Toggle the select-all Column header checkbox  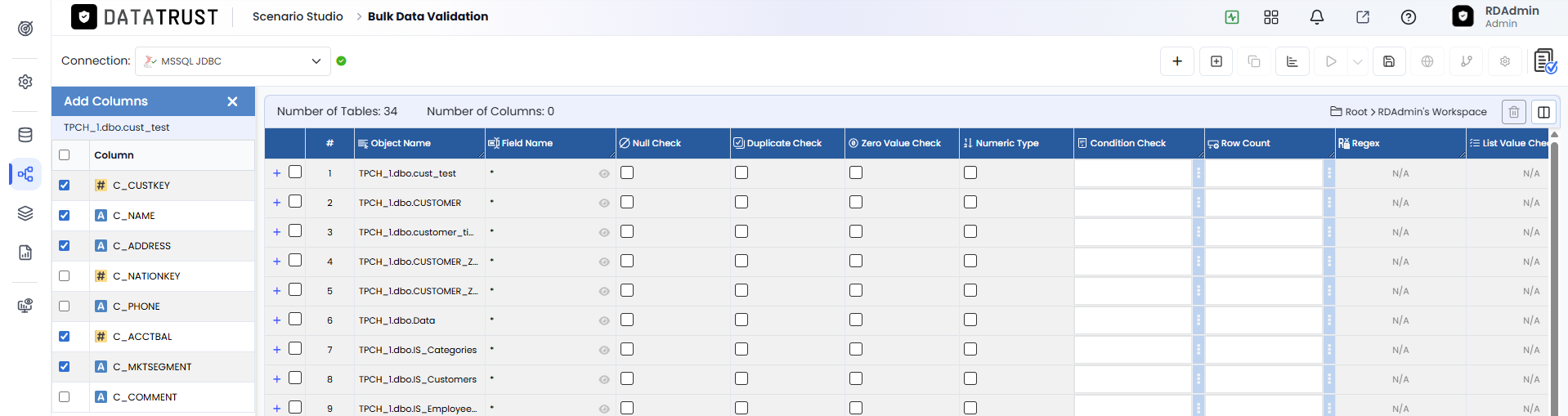pyautogui.click(x=65, y=155)
